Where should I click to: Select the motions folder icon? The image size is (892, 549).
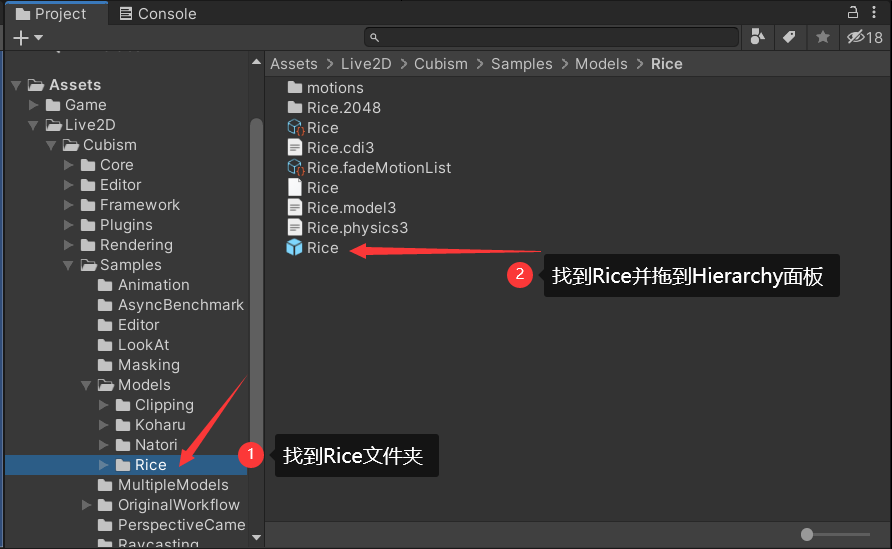(x=295, y=88)
